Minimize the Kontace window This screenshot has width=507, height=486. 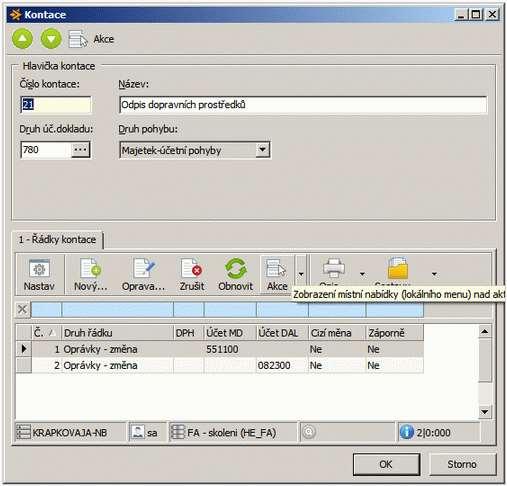point(461,14)
